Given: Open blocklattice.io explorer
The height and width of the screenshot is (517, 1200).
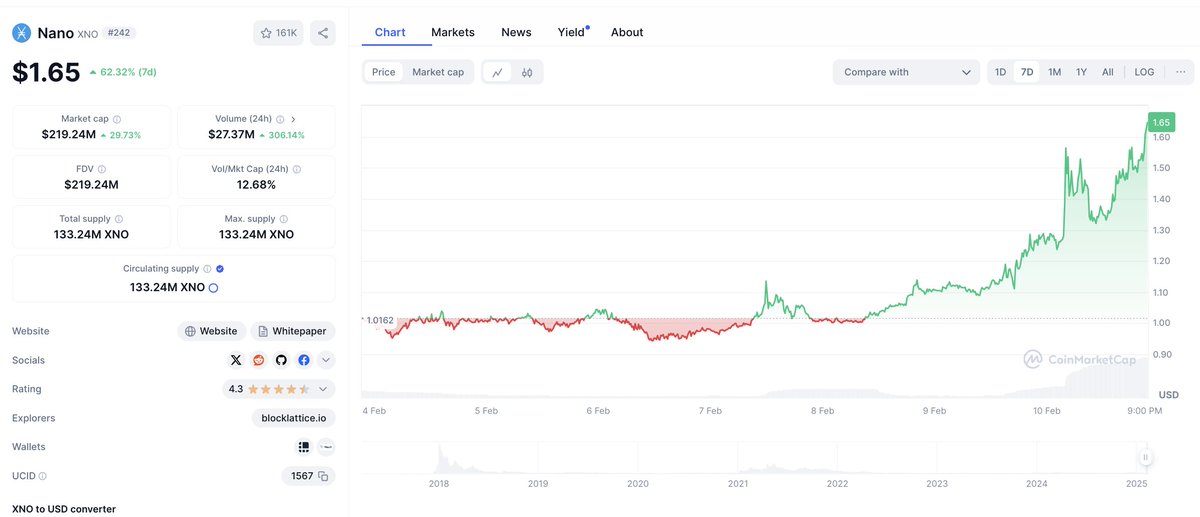Looking at the screenshot, I should pyautogui.click(x=293, y=418).
